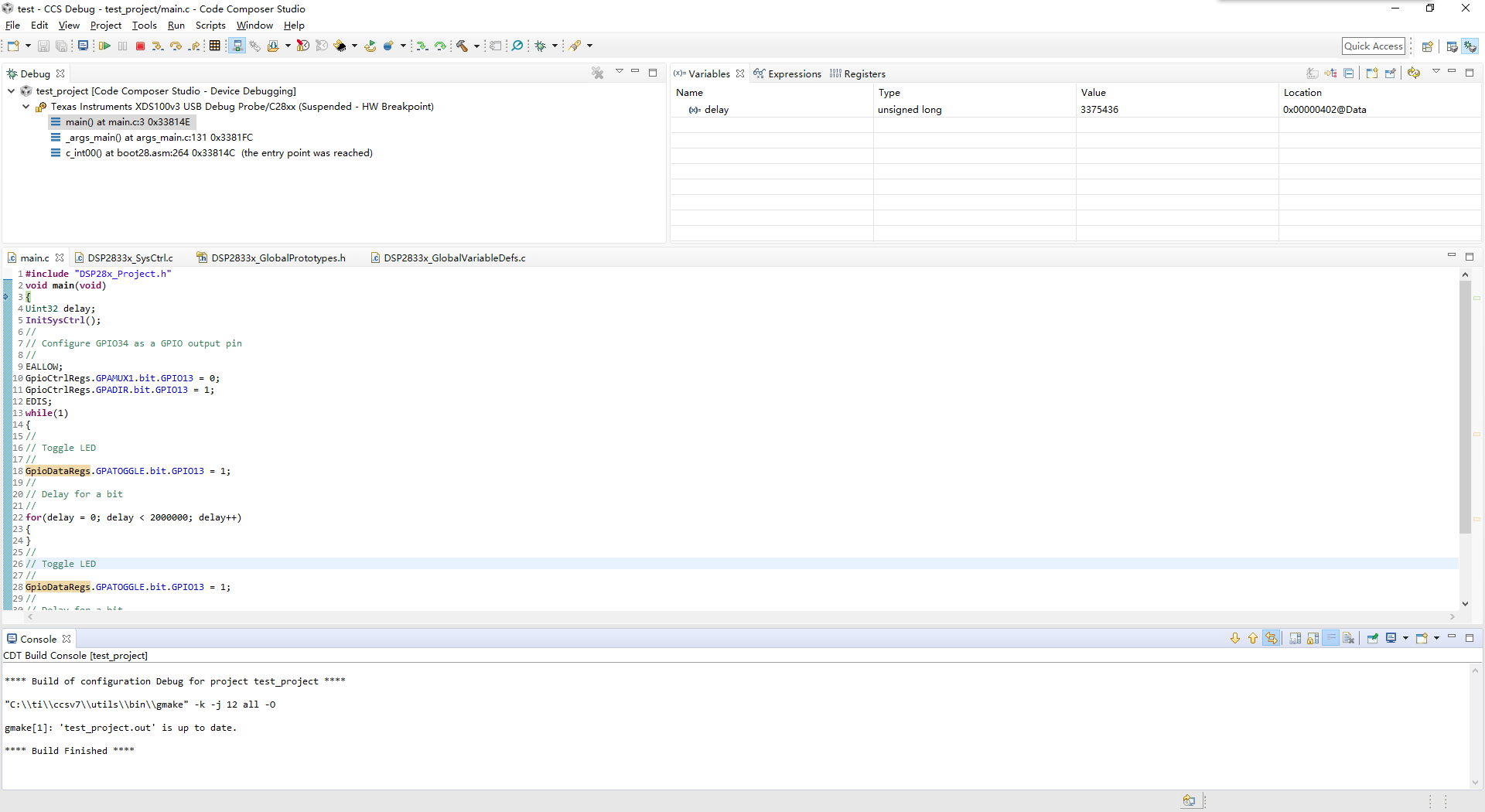Click the editor vertical scrollbar thumb
1485x812 pixels.
pos(1465,406)
